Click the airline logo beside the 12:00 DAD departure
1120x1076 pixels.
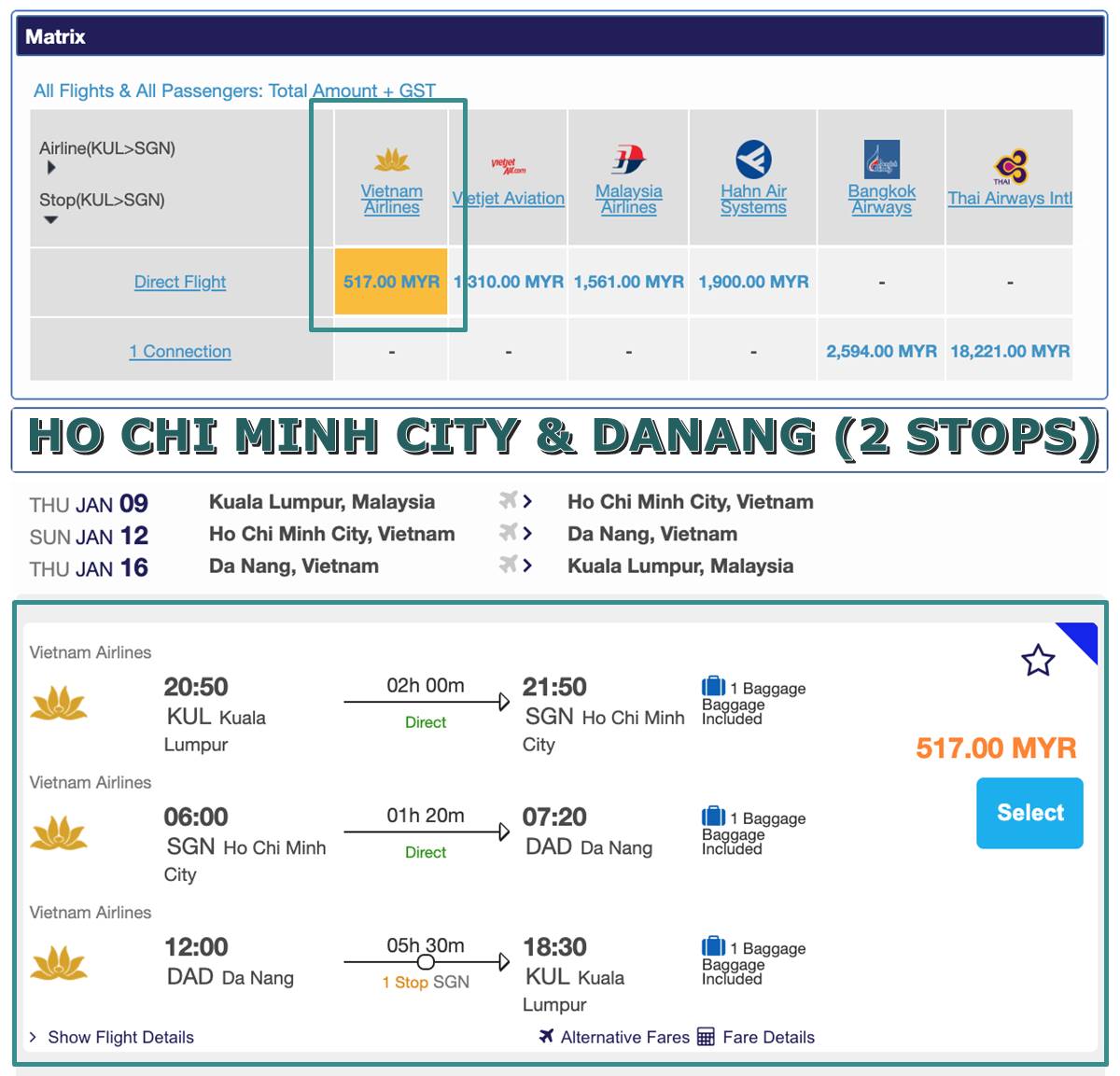pyautogui.click(x=59, y=963)
